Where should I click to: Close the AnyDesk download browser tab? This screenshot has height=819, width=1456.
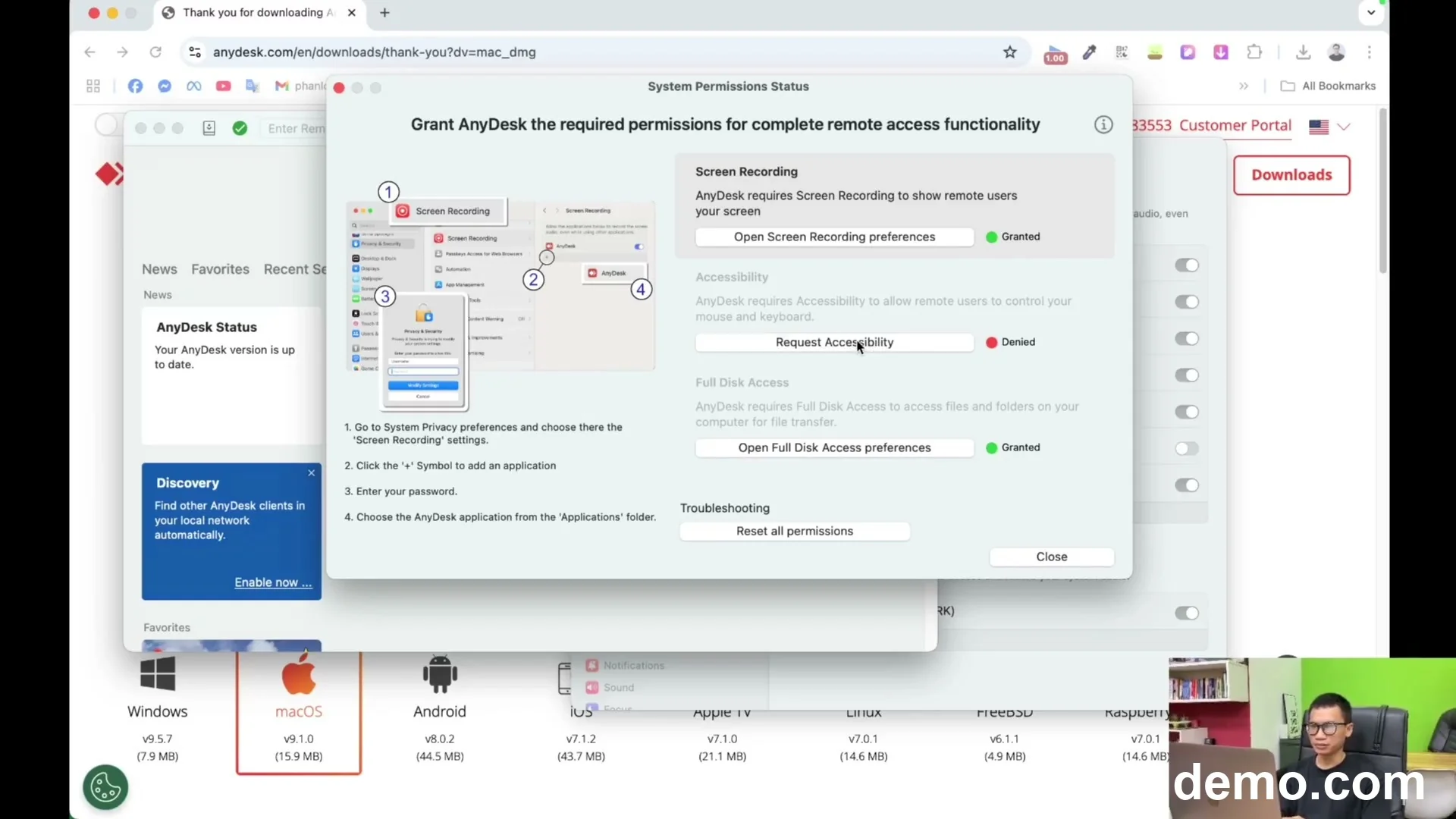(352, 13)
